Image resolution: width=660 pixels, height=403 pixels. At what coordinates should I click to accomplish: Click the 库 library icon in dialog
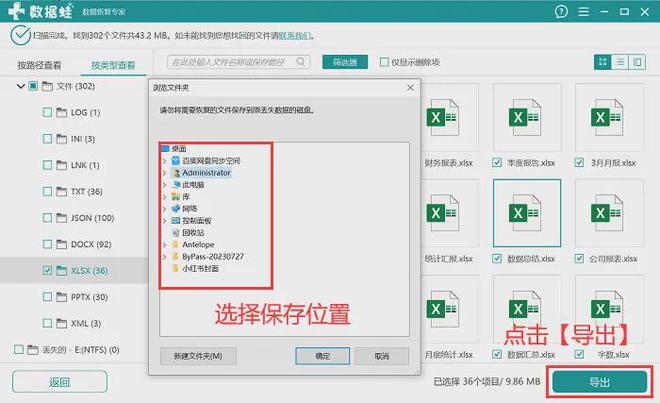[x=176, y=196]
